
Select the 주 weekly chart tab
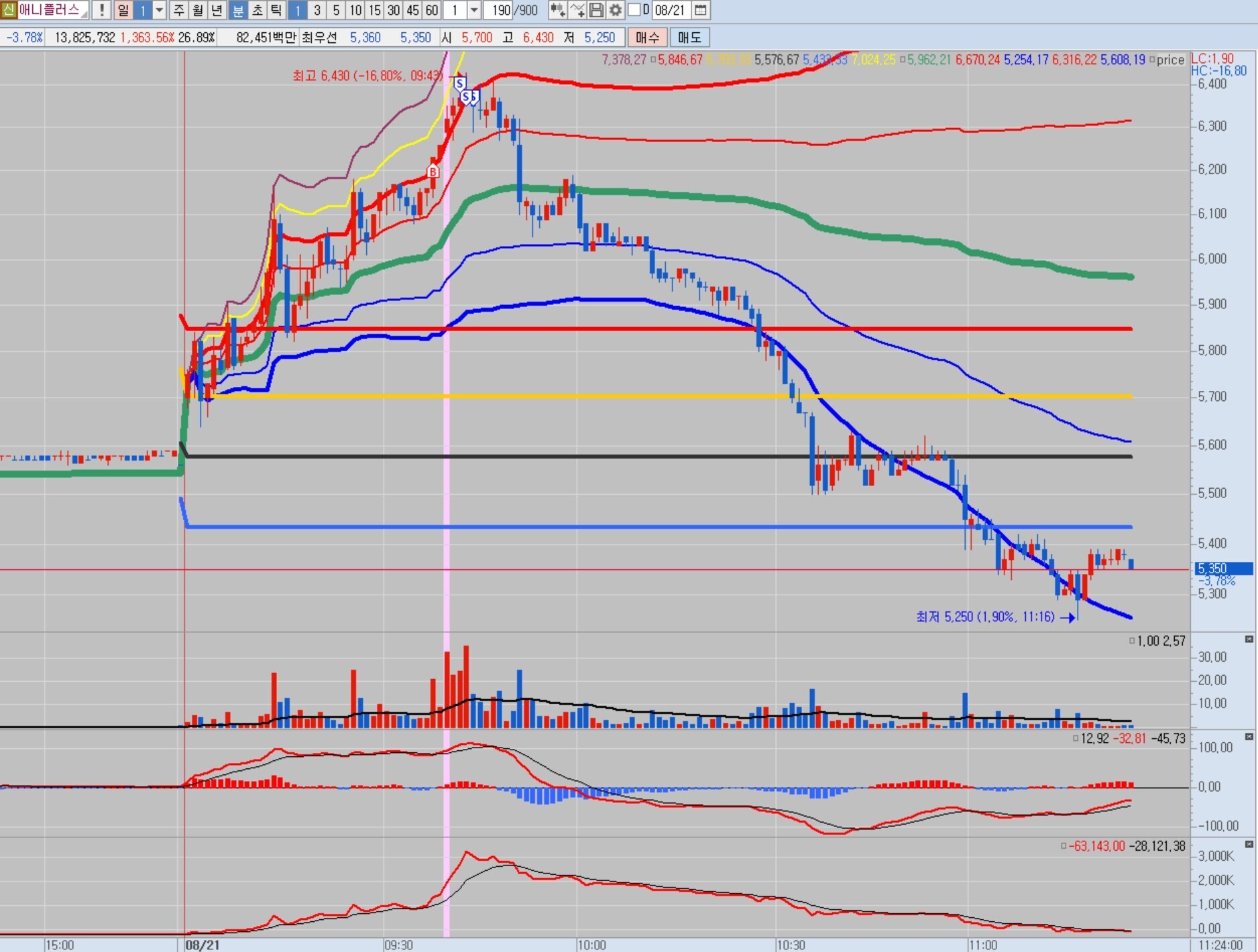[179, 10]
